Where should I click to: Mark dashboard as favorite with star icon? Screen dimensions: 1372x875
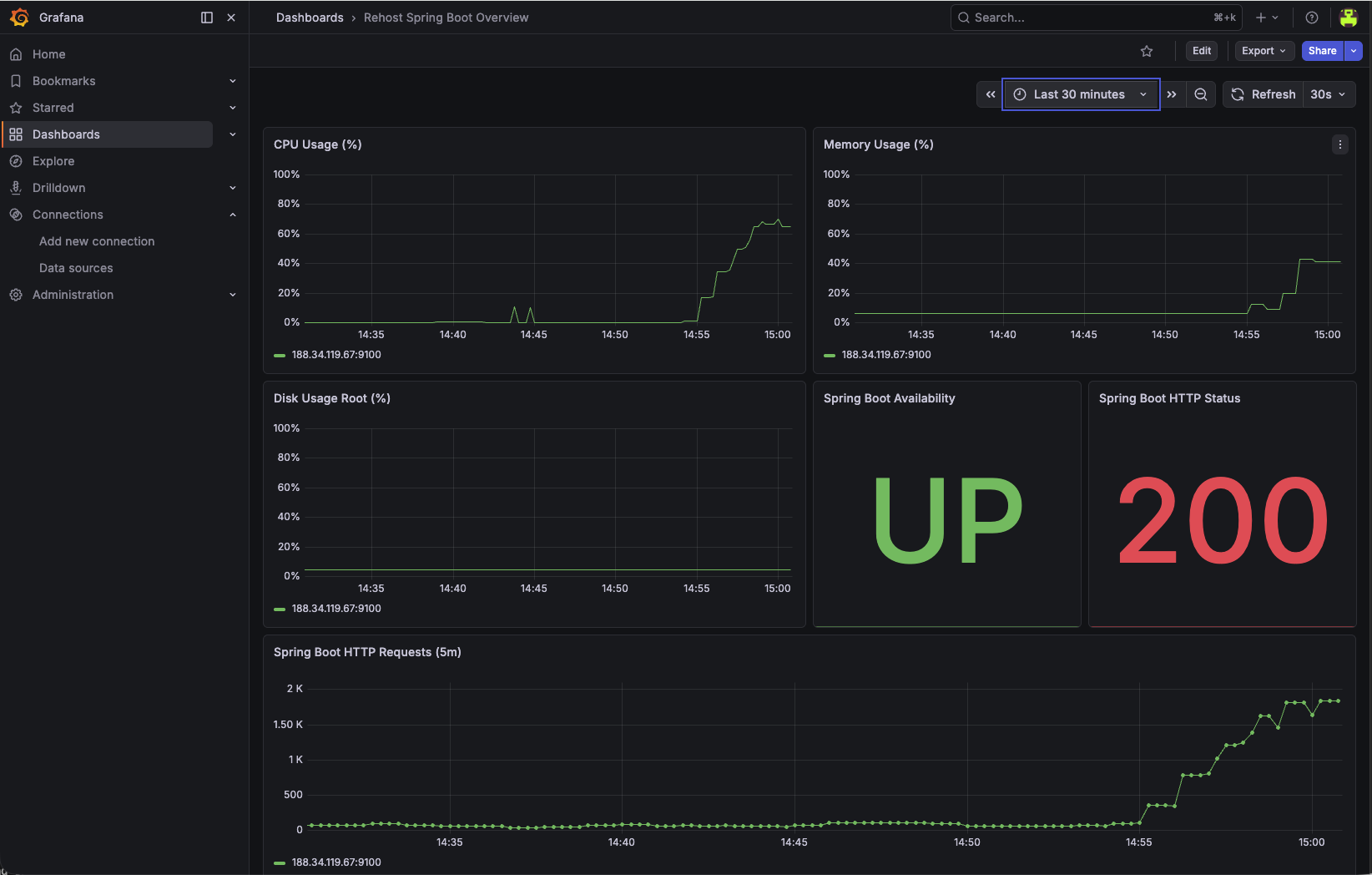point(1147,51)
